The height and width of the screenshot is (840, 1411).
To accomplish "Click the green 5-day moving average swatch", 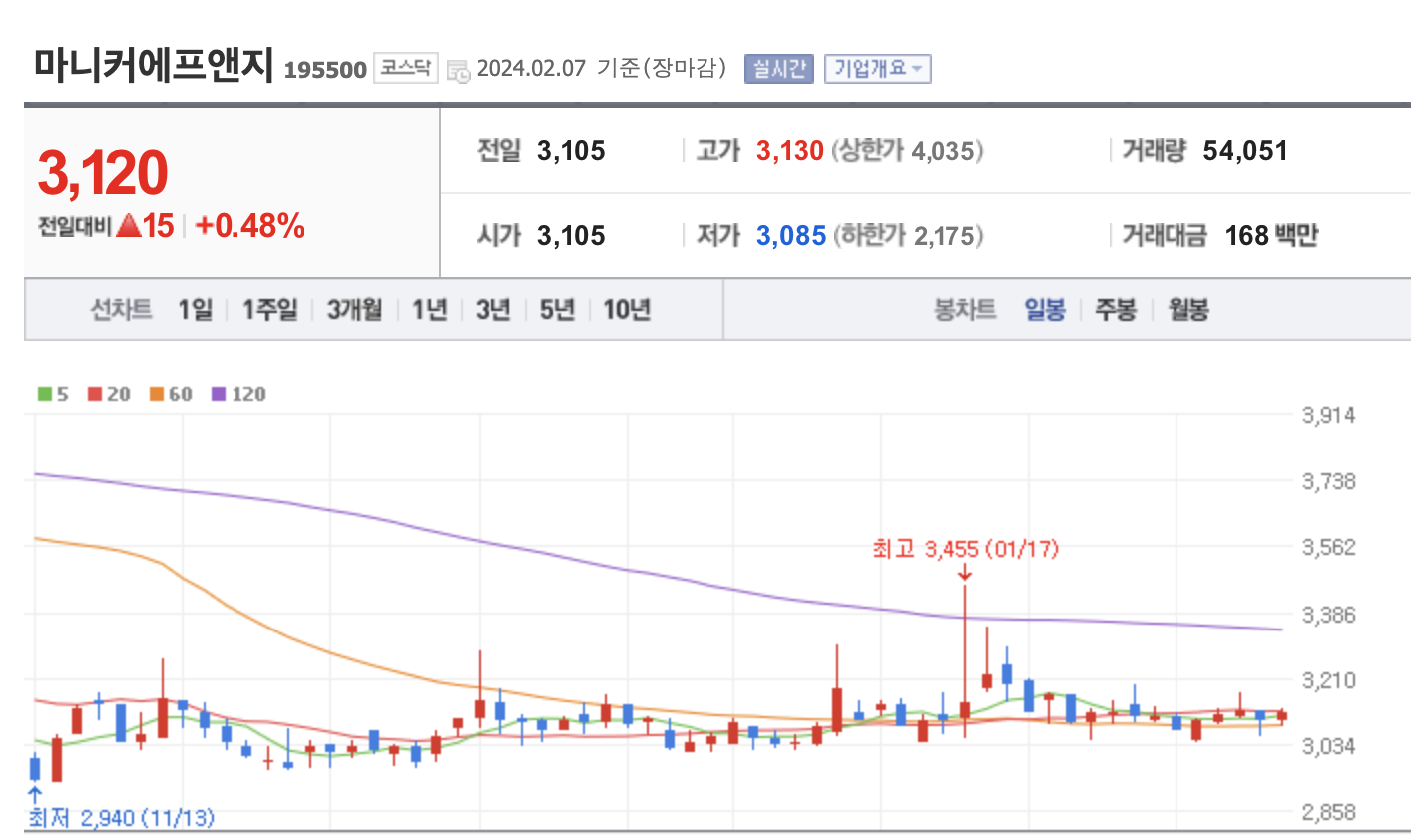I will [x=45, y=394].
